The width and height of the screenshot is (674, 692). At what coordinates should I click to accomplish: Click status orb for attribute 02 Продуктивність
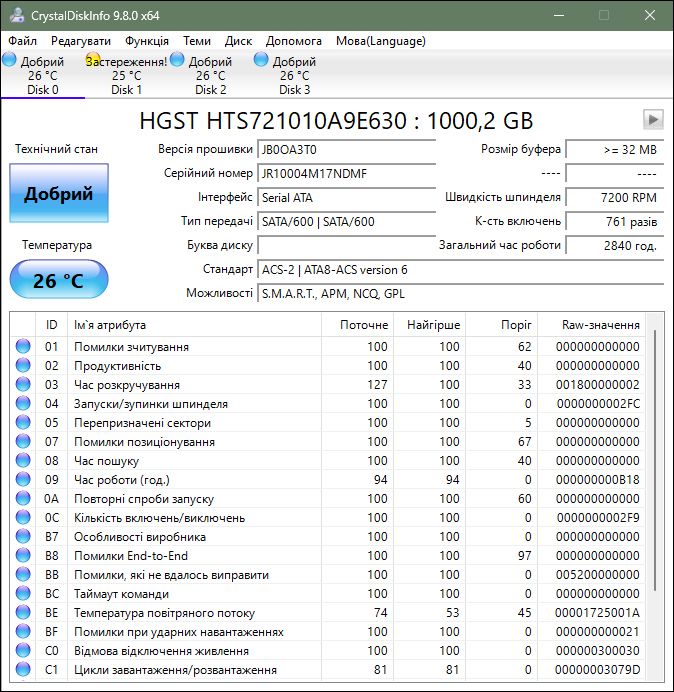[23, 365]
